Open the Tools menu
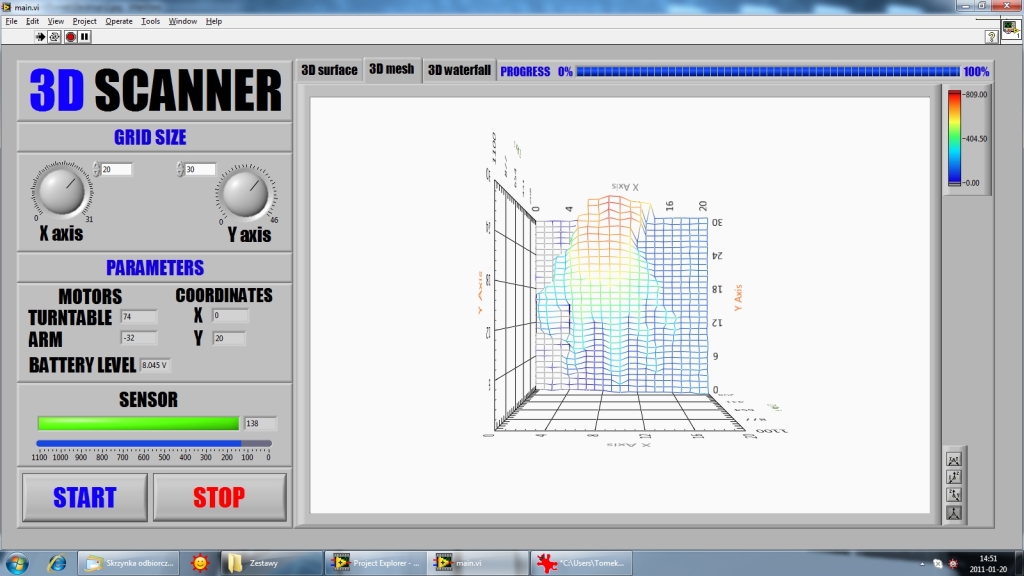This screenshot has height=576, width=1024. click(x=150, y=21)
